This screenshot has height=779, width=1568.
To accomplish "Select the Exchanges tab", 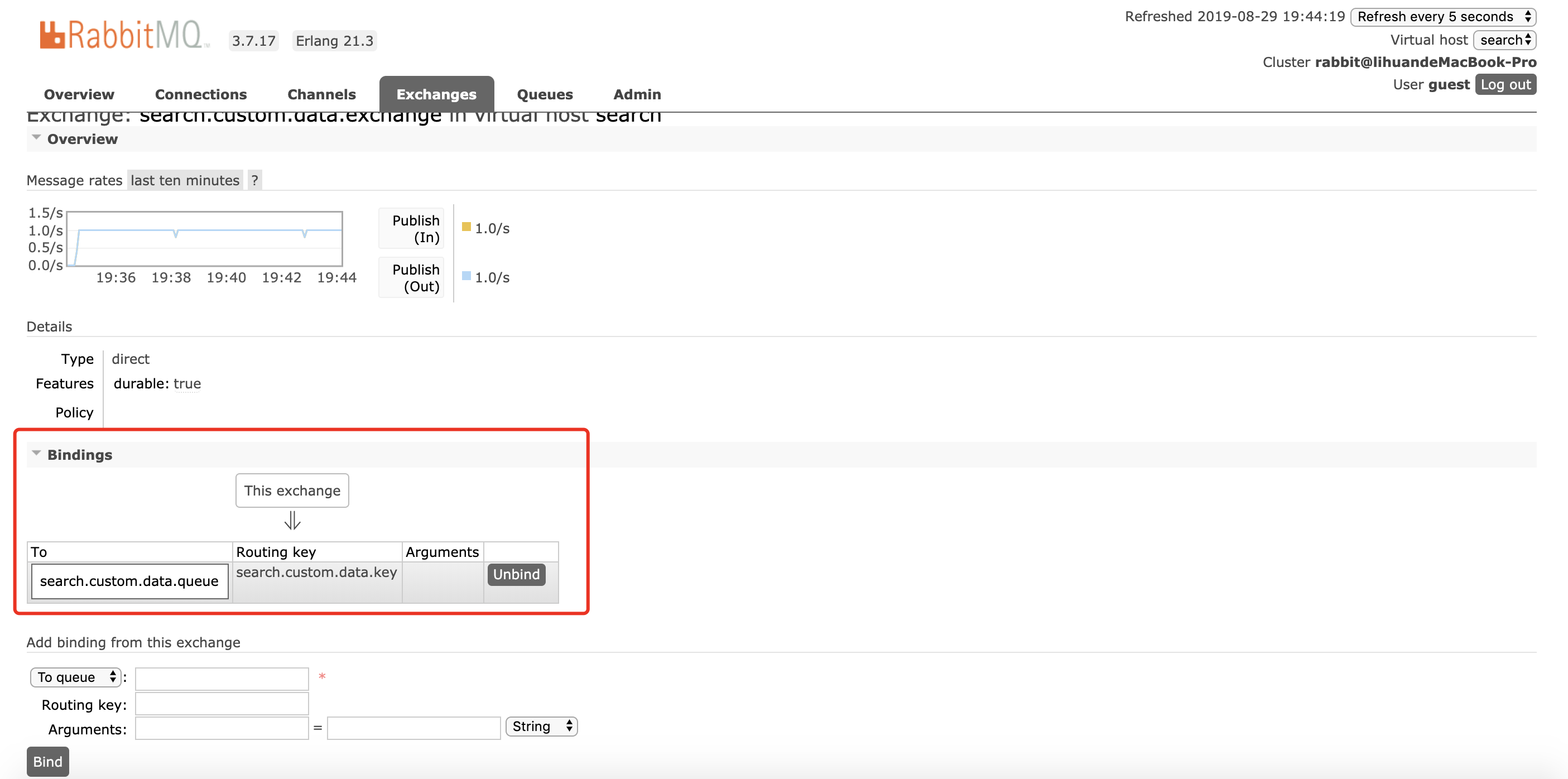I will pyautogui.click(x=436, y=94).
